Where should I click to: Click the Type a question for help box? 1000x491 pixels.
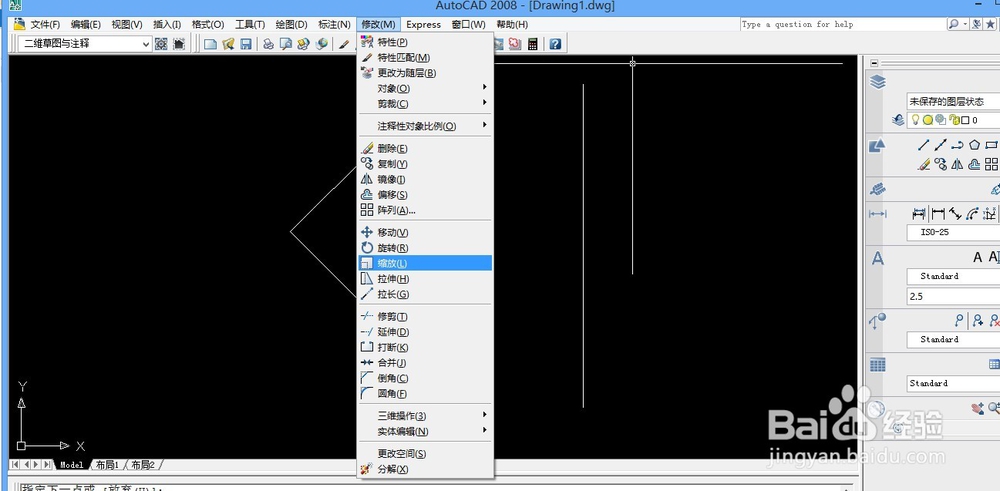tap(842, 24)
